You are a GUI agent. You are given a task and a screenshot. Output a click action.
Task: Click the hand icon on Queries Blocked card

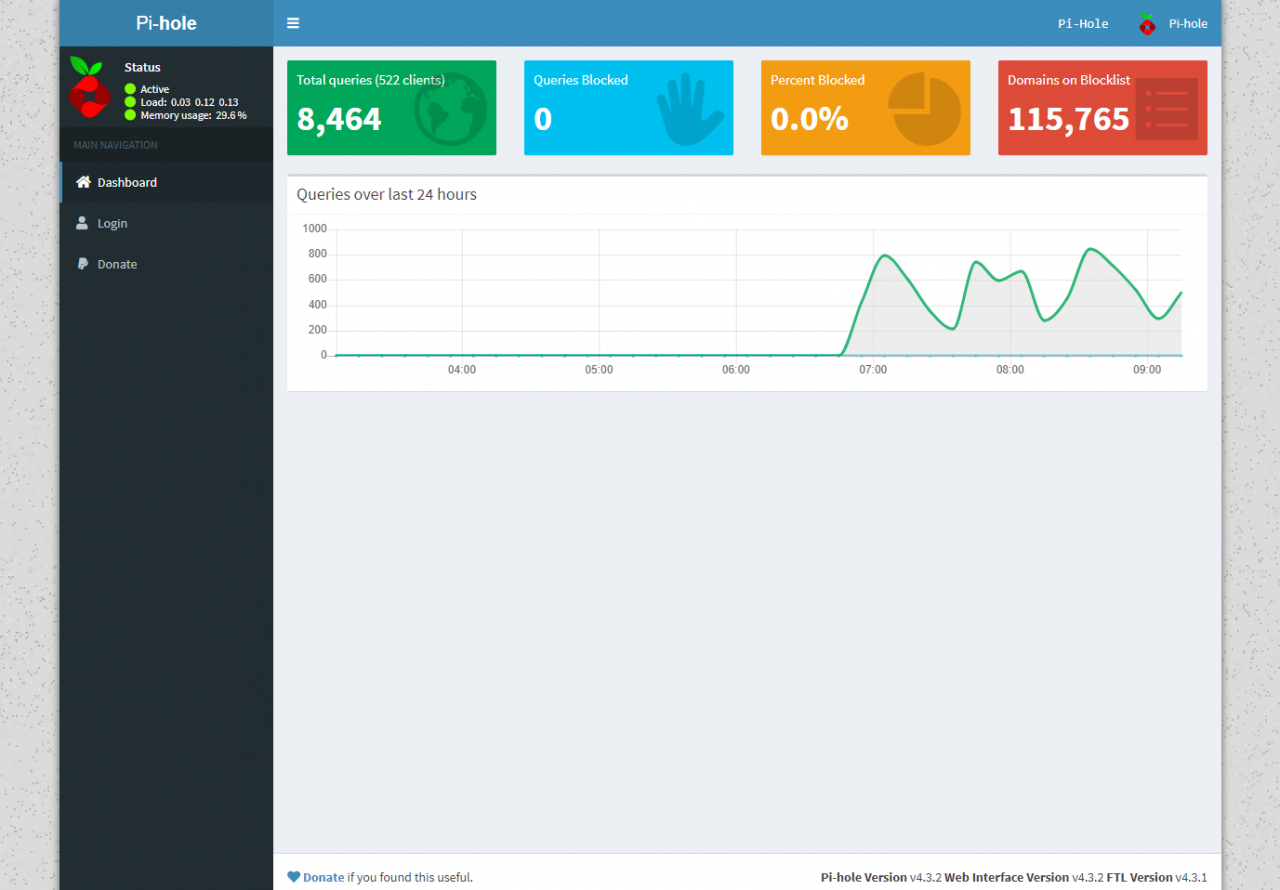[690, 111]
